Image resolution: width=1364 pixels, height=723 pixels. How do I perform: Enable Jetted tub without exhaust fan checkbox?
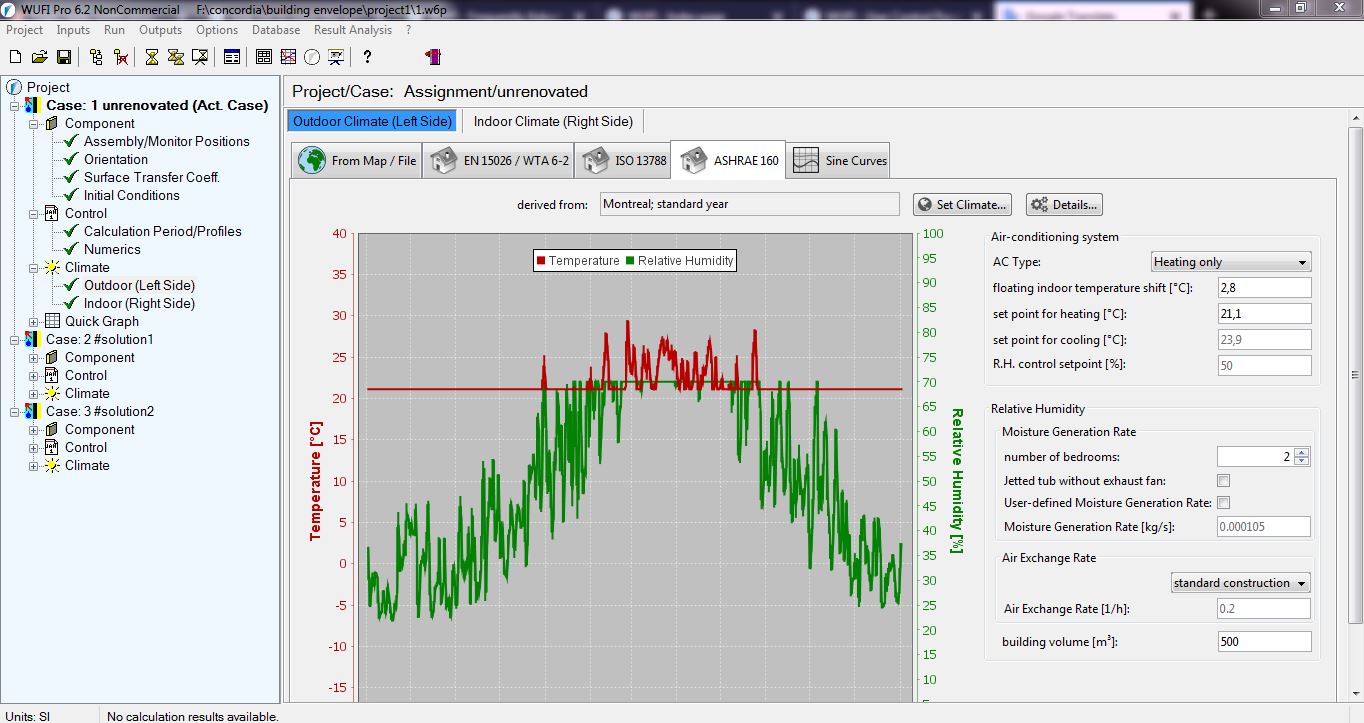click(x=1223, y=481)
